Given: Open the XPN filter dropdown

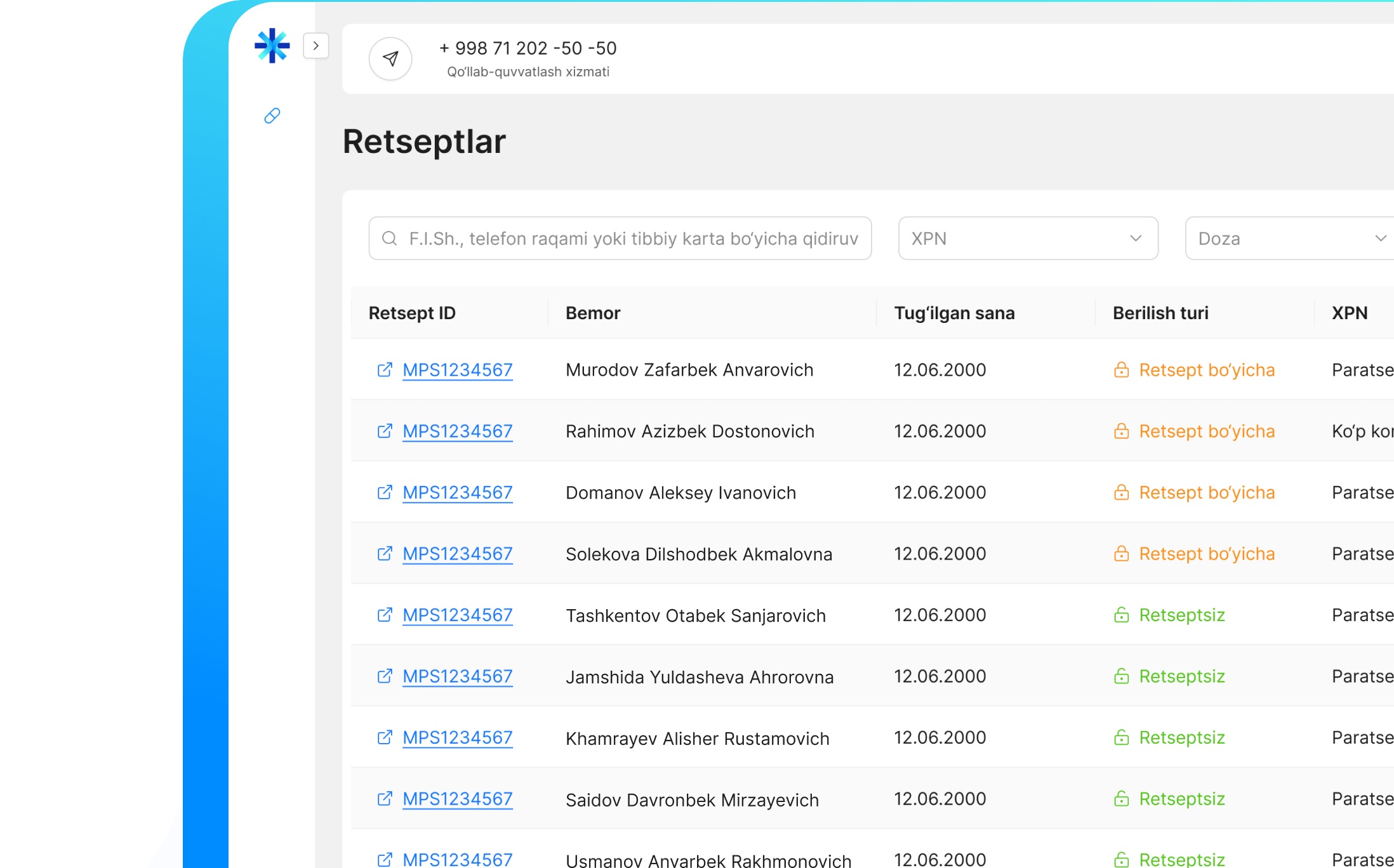Looking at the screenshot, I should click(x=1028, y=239).
